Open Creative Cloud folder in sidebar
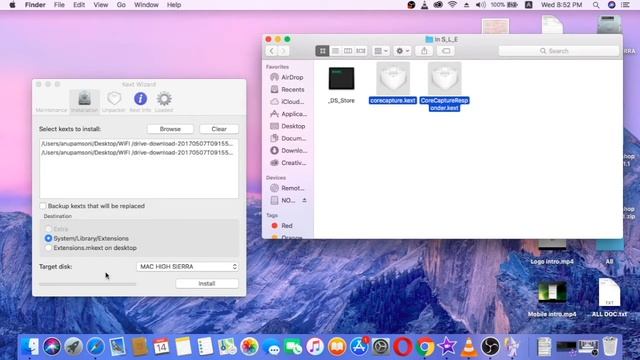 click(287, 163)
